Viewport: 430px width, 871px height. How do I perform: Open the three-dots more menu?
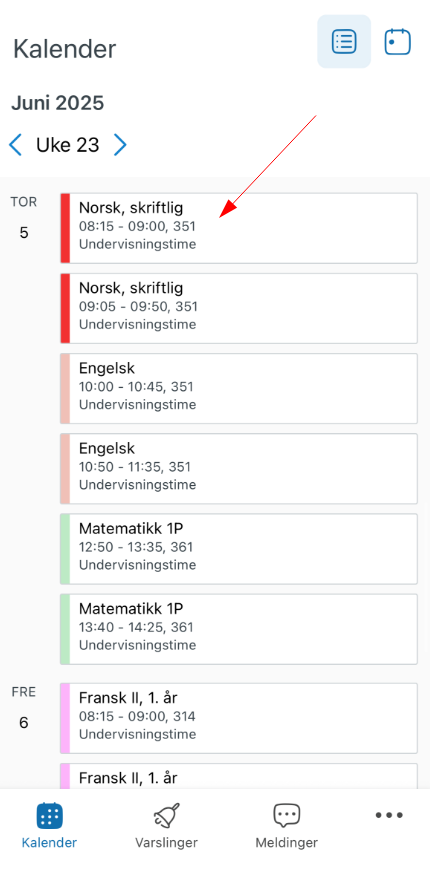click(x=389, y=815)
